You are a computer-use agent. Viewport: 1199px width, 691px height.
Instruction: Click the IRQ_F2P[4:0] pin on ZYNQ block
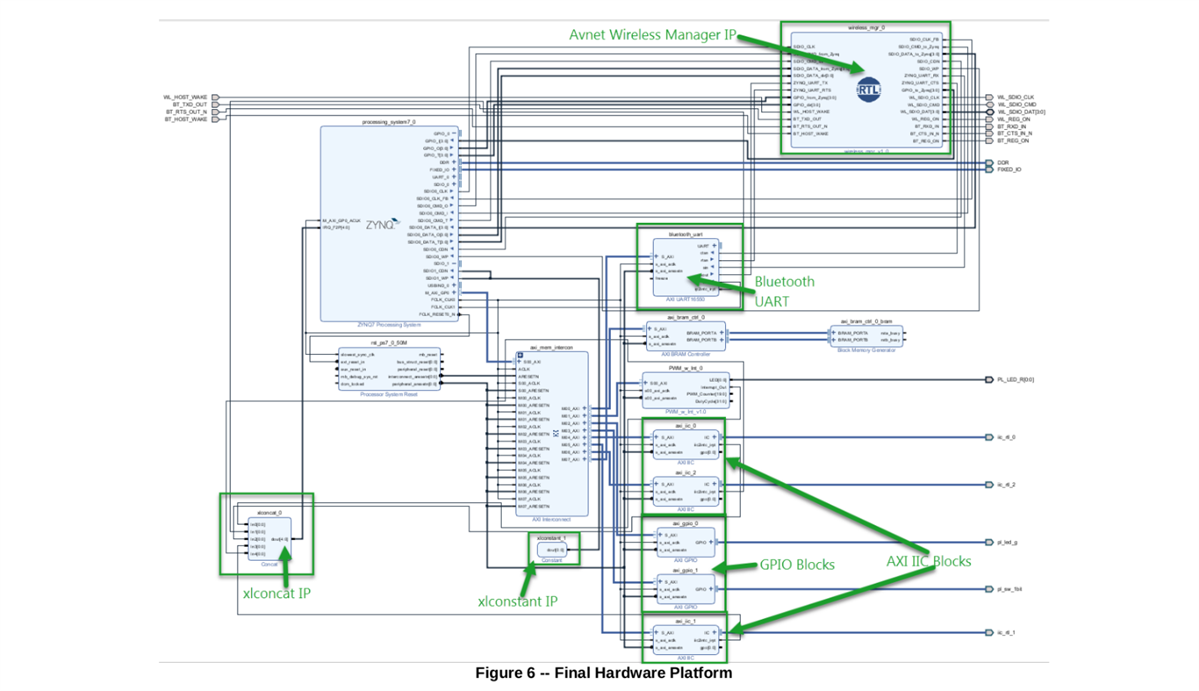(336, 228)
